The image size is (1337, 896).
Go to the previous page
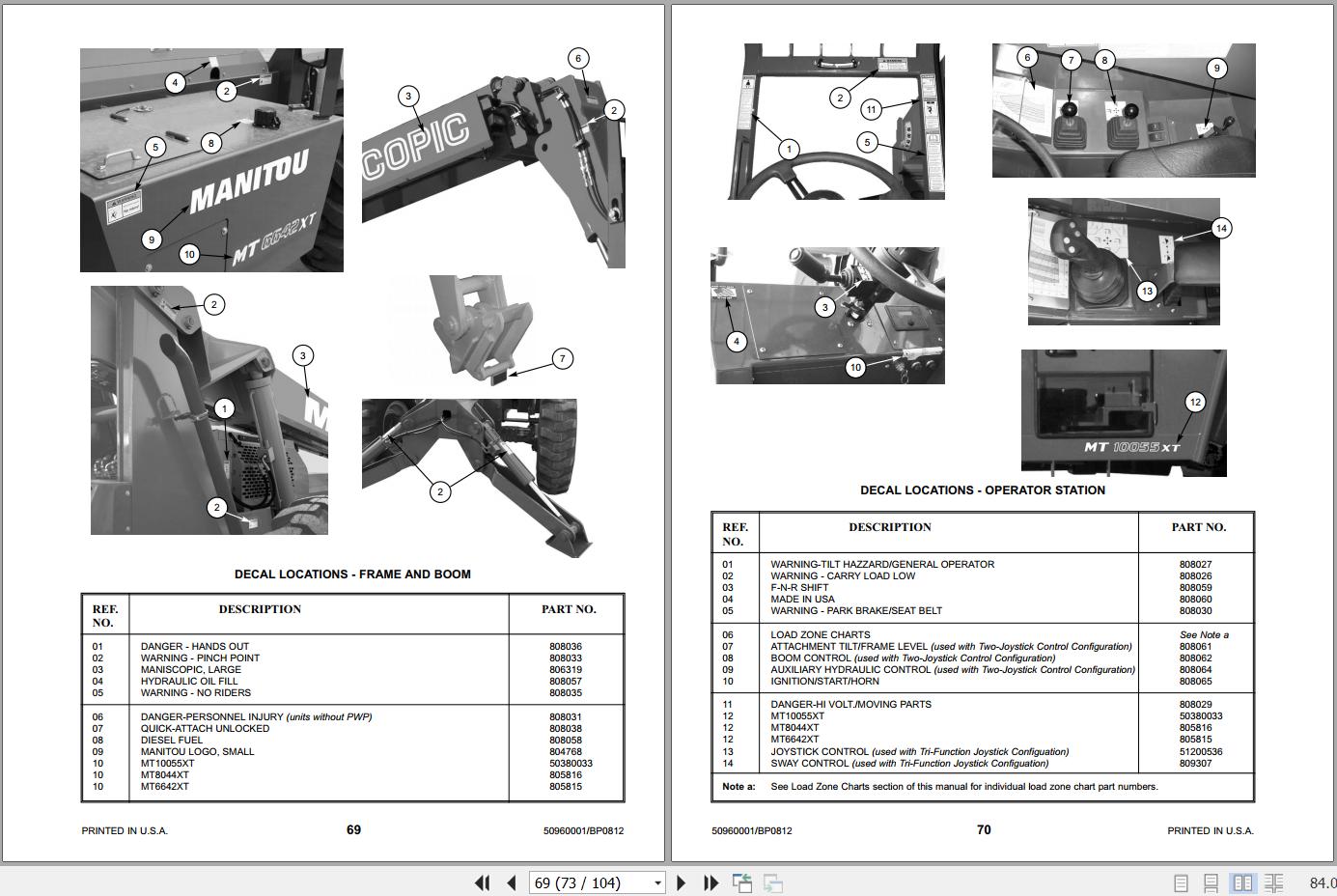[x=511, y=882]
